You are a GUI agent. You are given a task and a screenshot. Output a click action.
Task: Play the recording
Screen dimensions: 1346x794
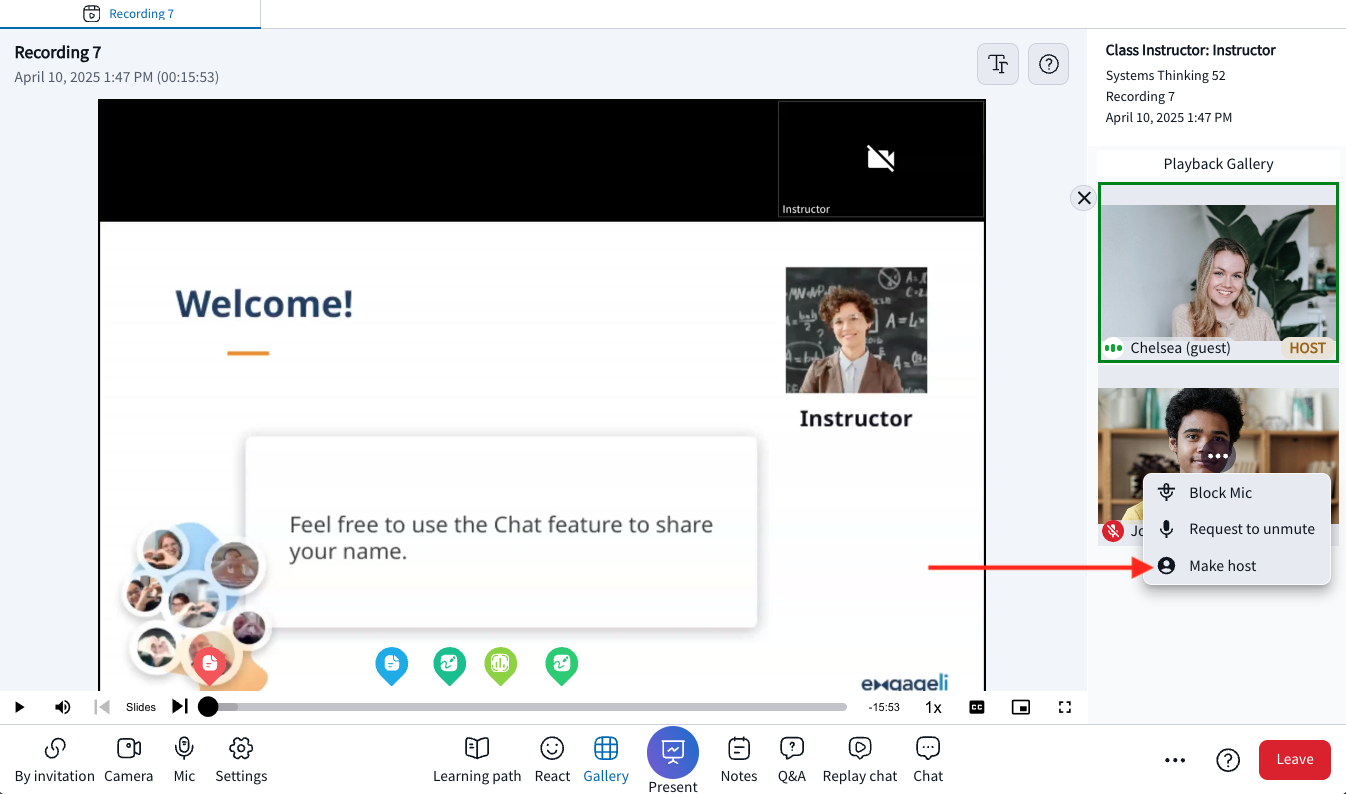(19, 707)
